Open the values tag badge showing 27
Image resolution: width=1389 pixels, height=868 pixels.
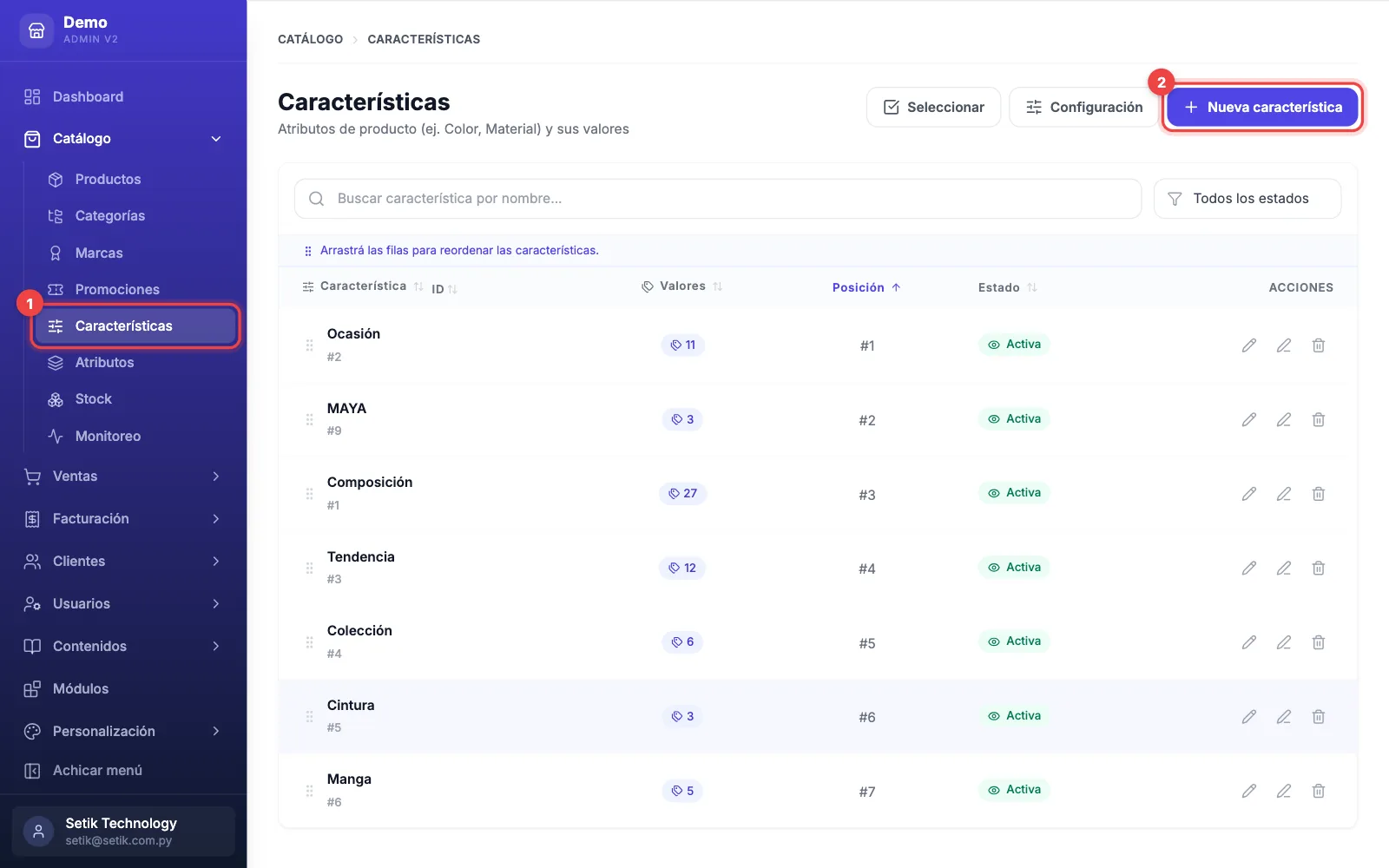pos(682,494)
